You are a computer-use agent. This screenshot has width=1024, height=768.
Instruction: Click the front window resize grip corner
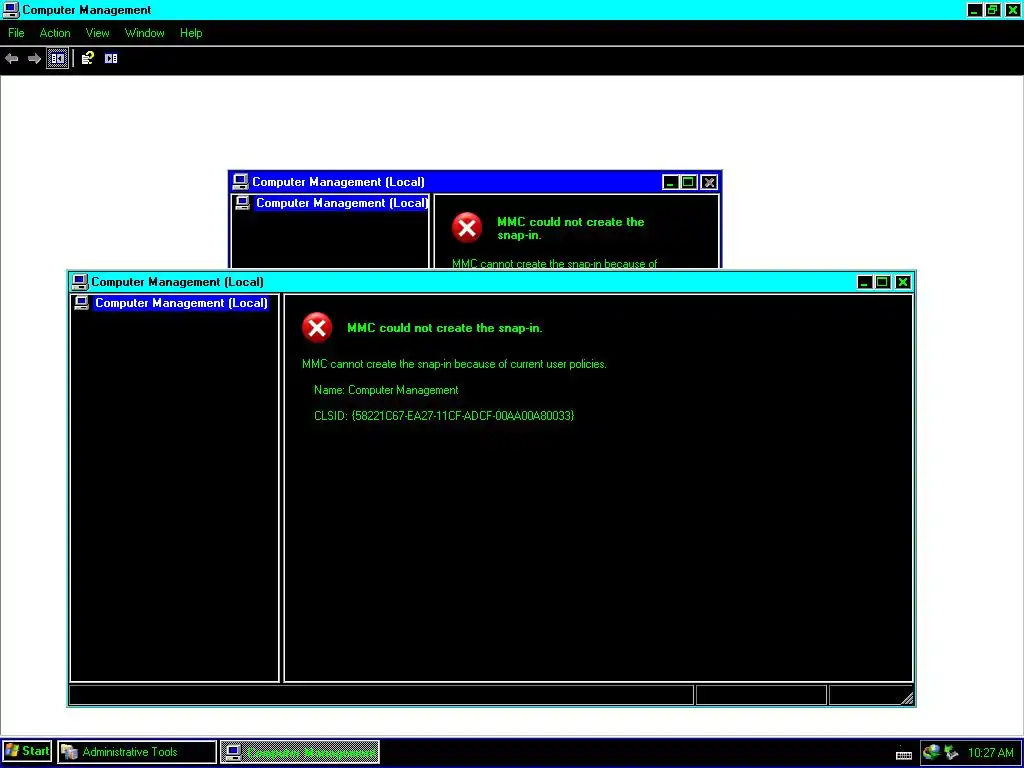tap(906, 697)
